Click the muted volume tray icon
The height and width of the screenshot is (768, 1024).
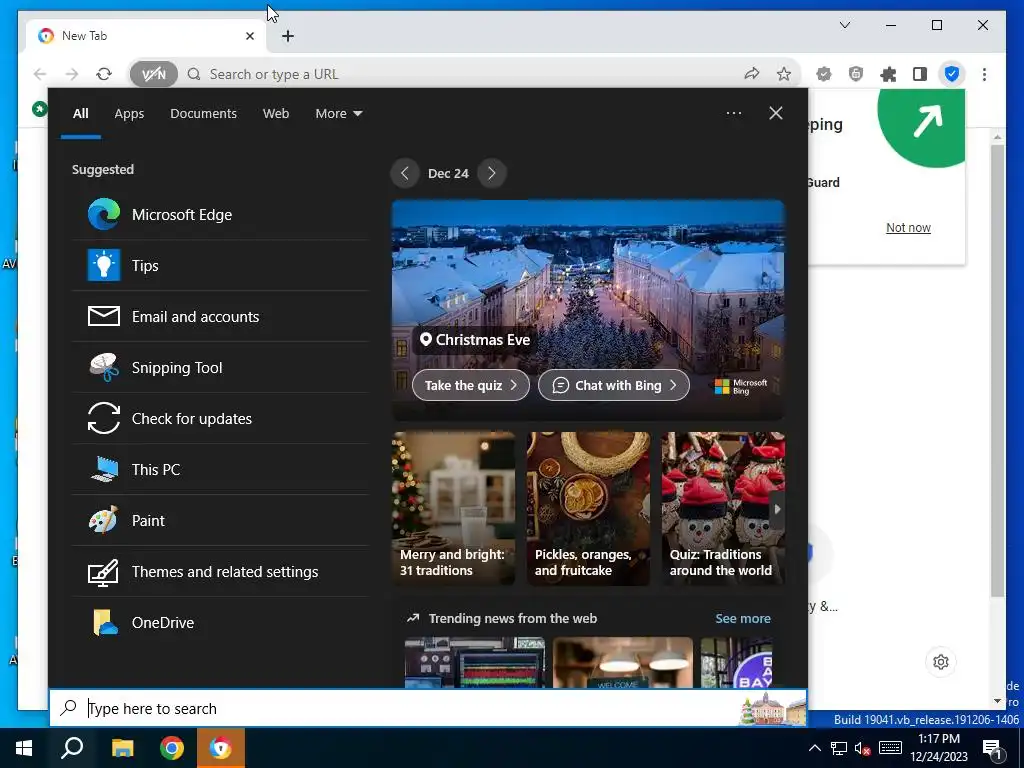[863, 748]
